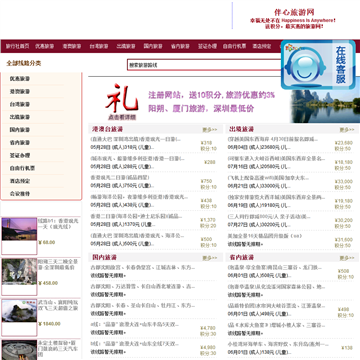360x360 pixels.
Task: Select 酒店预定 in the sidebar category list
Action: 20,181
